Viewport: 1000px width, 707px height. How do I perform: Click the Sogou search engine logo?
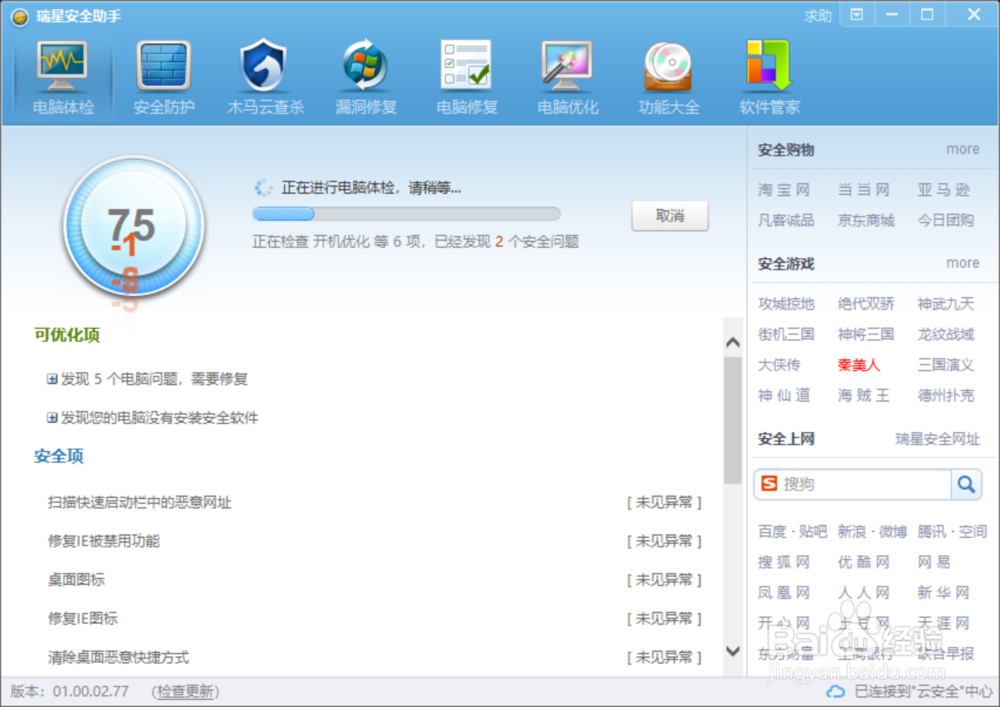click(770, 484)
